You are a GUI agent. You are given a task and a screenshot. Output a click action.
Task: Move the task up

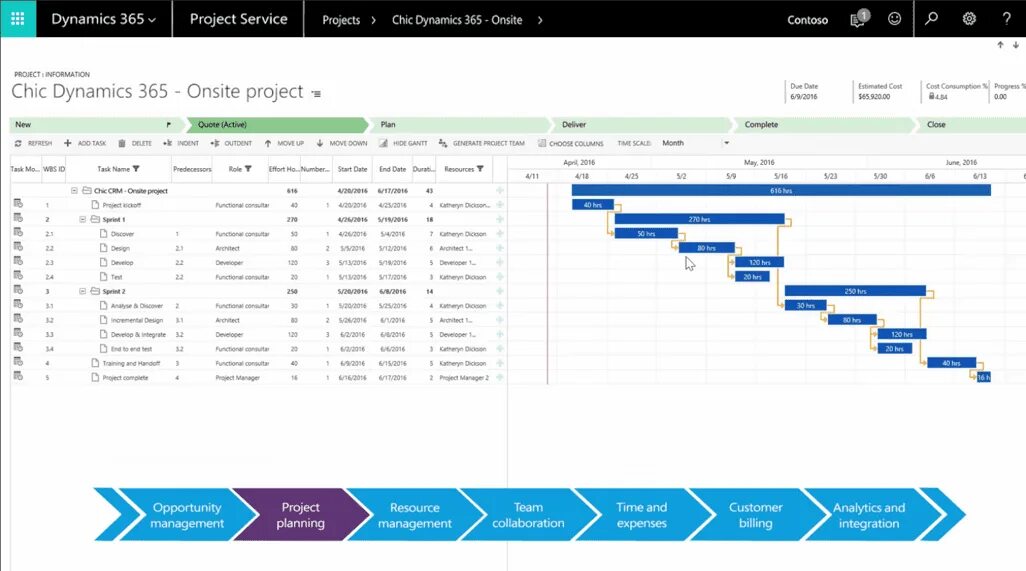pos(284,143)
